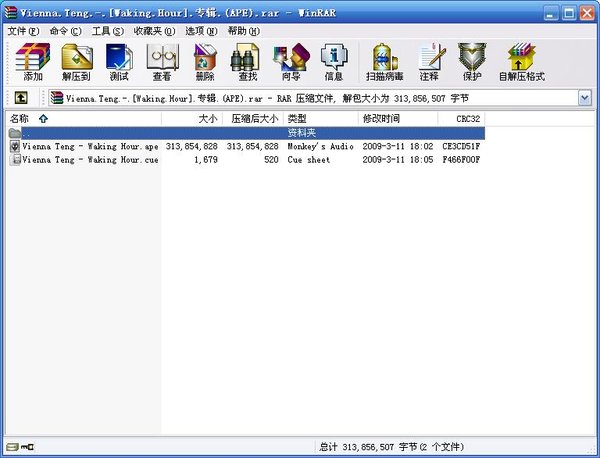
Task: Click the size value '1,679'
Action: 206,160
